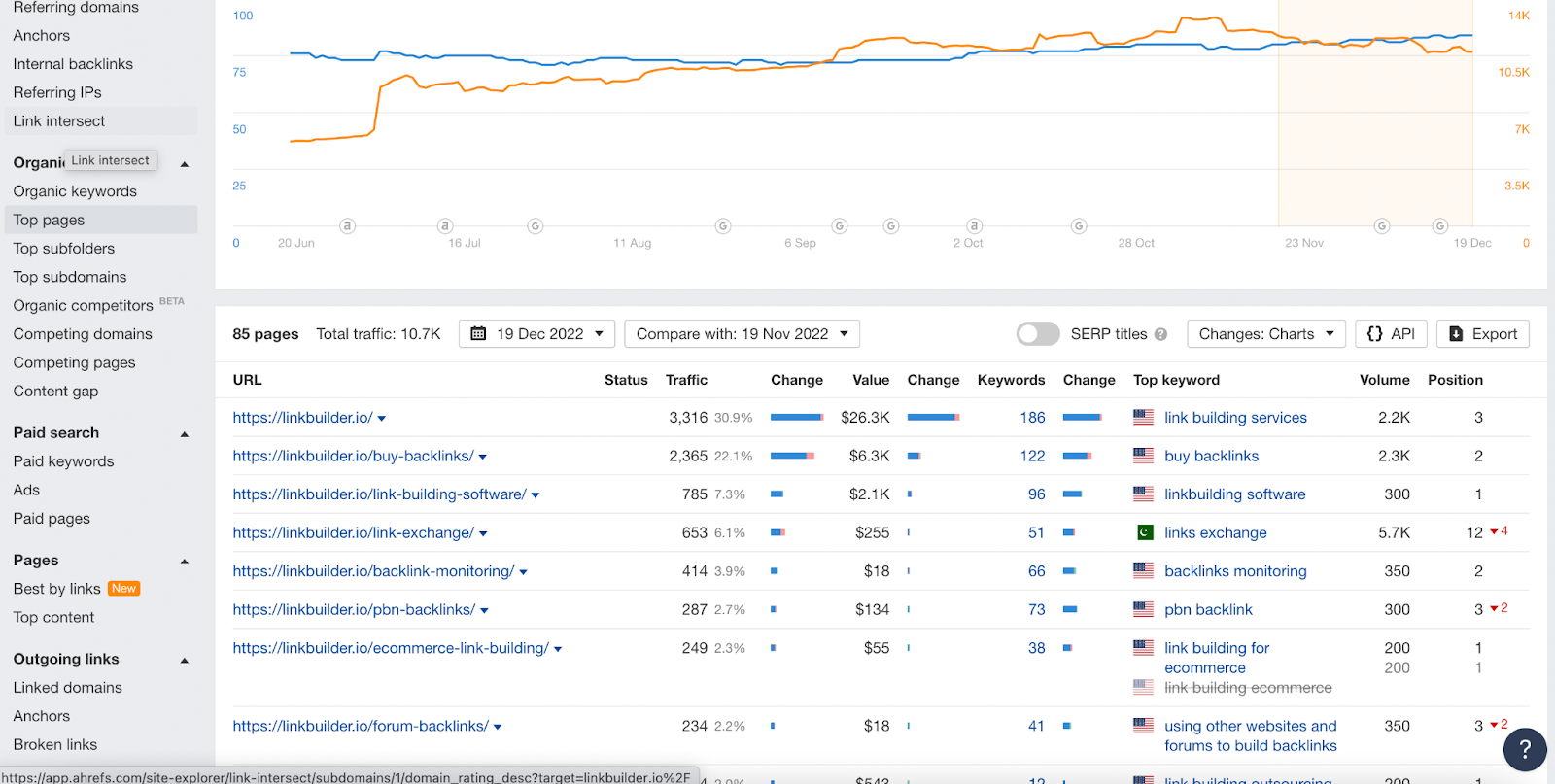Click the 'links exchange' keyword link
1555x784 pixels.
pos(1216,533)
